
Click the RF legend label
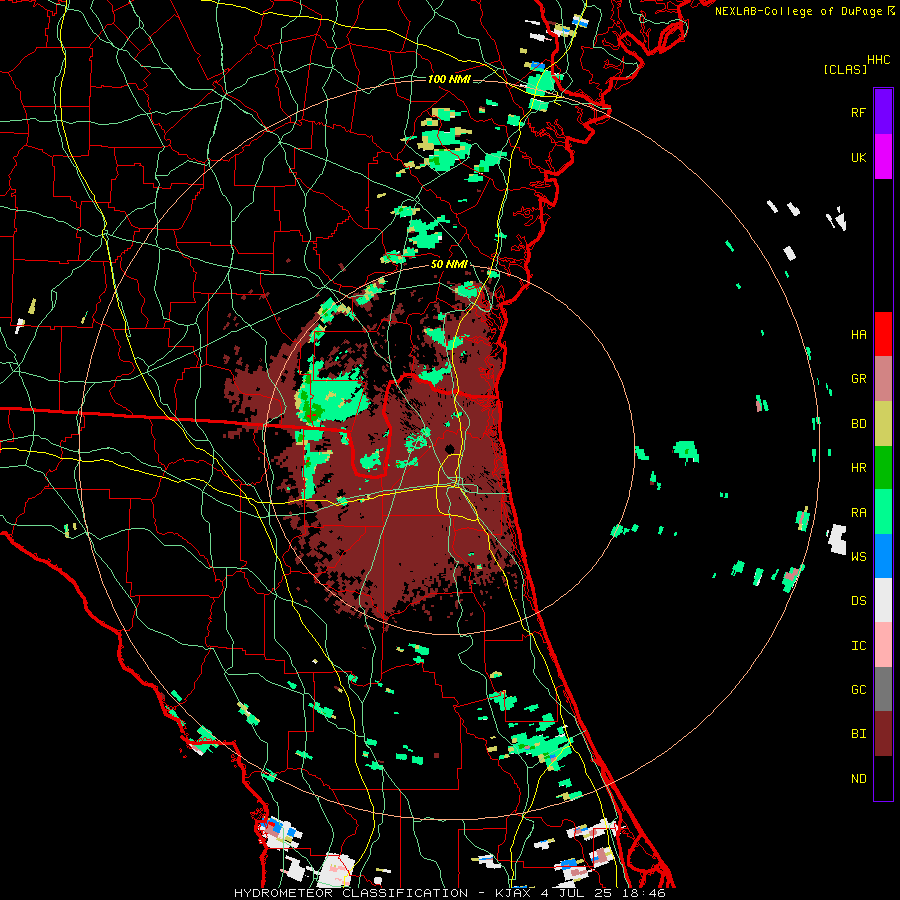click(x=858, y=112)
